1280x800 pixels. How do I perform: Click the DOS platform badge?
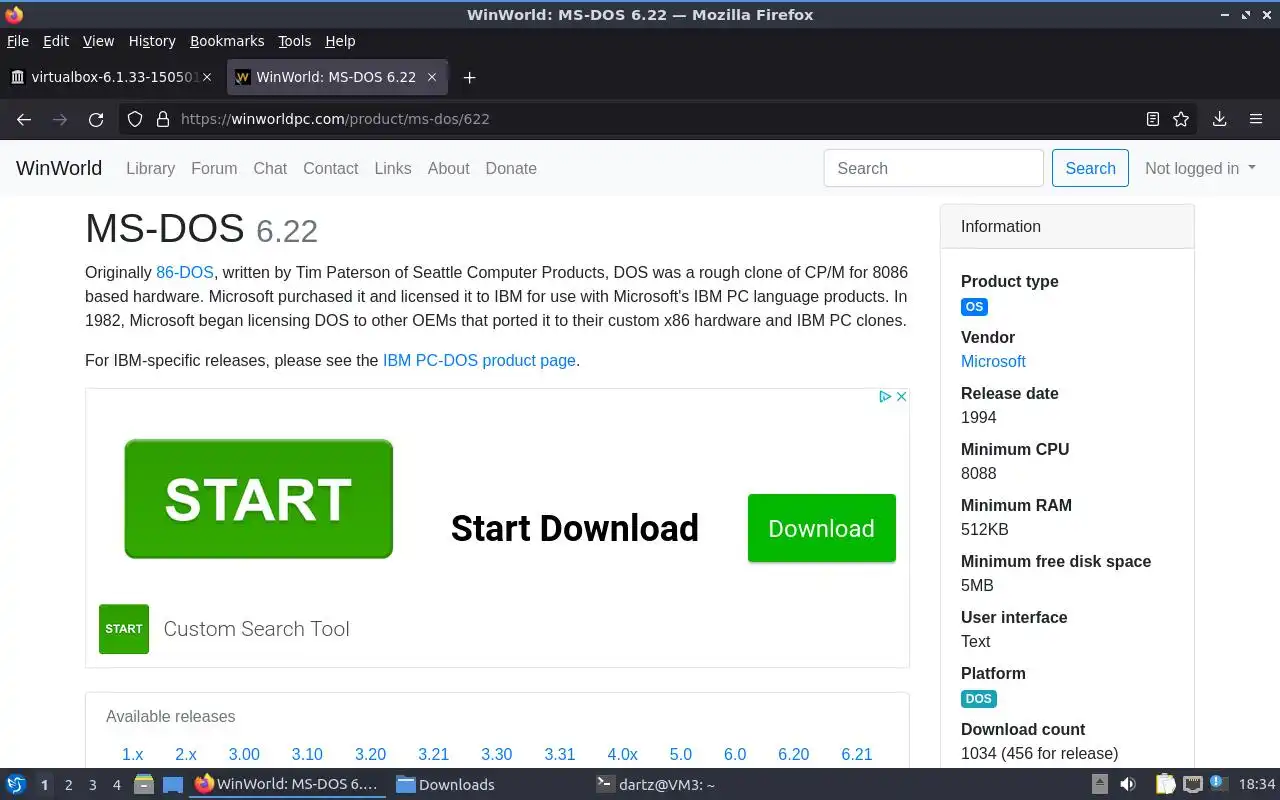979,699
